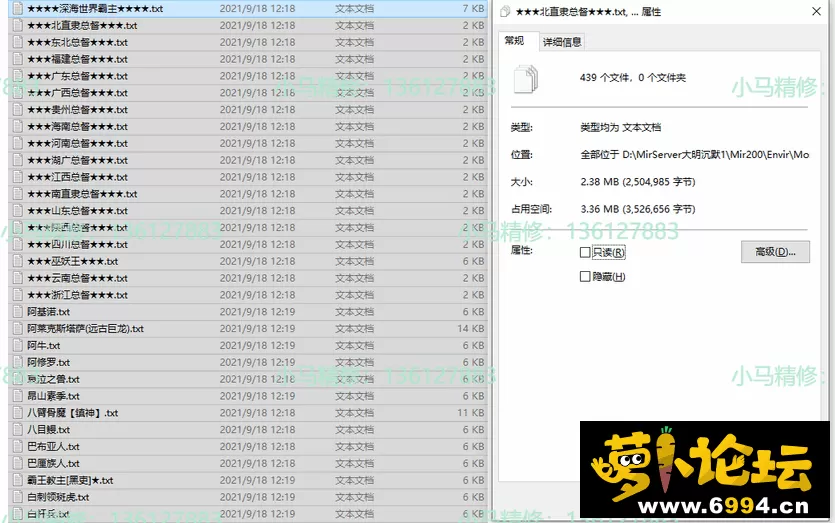Click the icon beside ★★★四川总督★★★.txt
Image resolution: width=835 pixels, height=523 pixels.
18,244
